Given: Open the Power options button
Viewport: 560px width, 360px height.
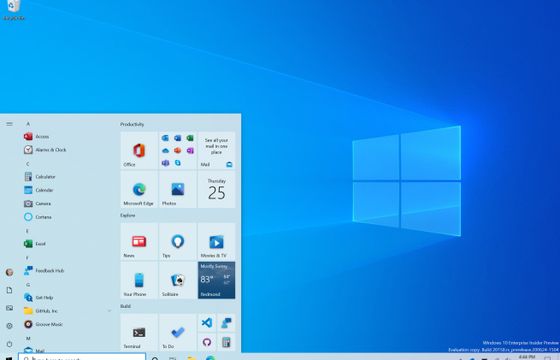Looking at the screenshot, I should click(x=10, y=344).
